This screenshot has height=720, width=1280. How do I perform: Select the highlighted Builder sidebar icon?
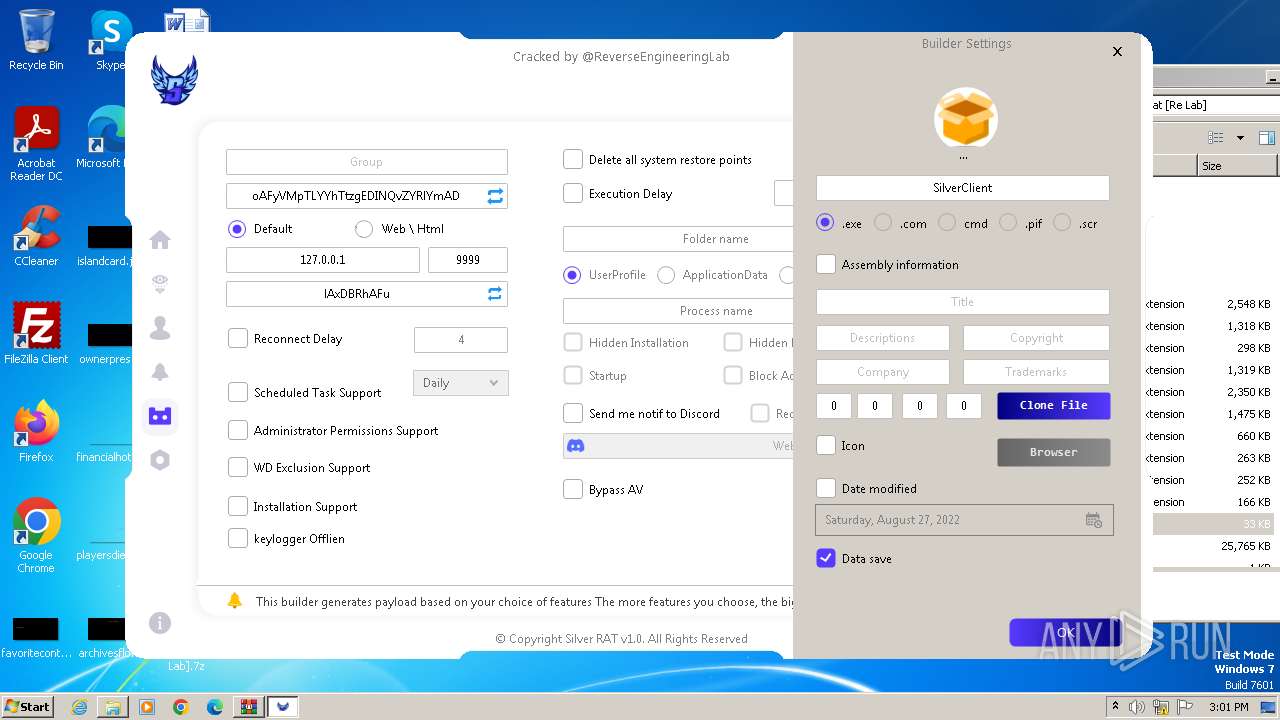[160, 416]
